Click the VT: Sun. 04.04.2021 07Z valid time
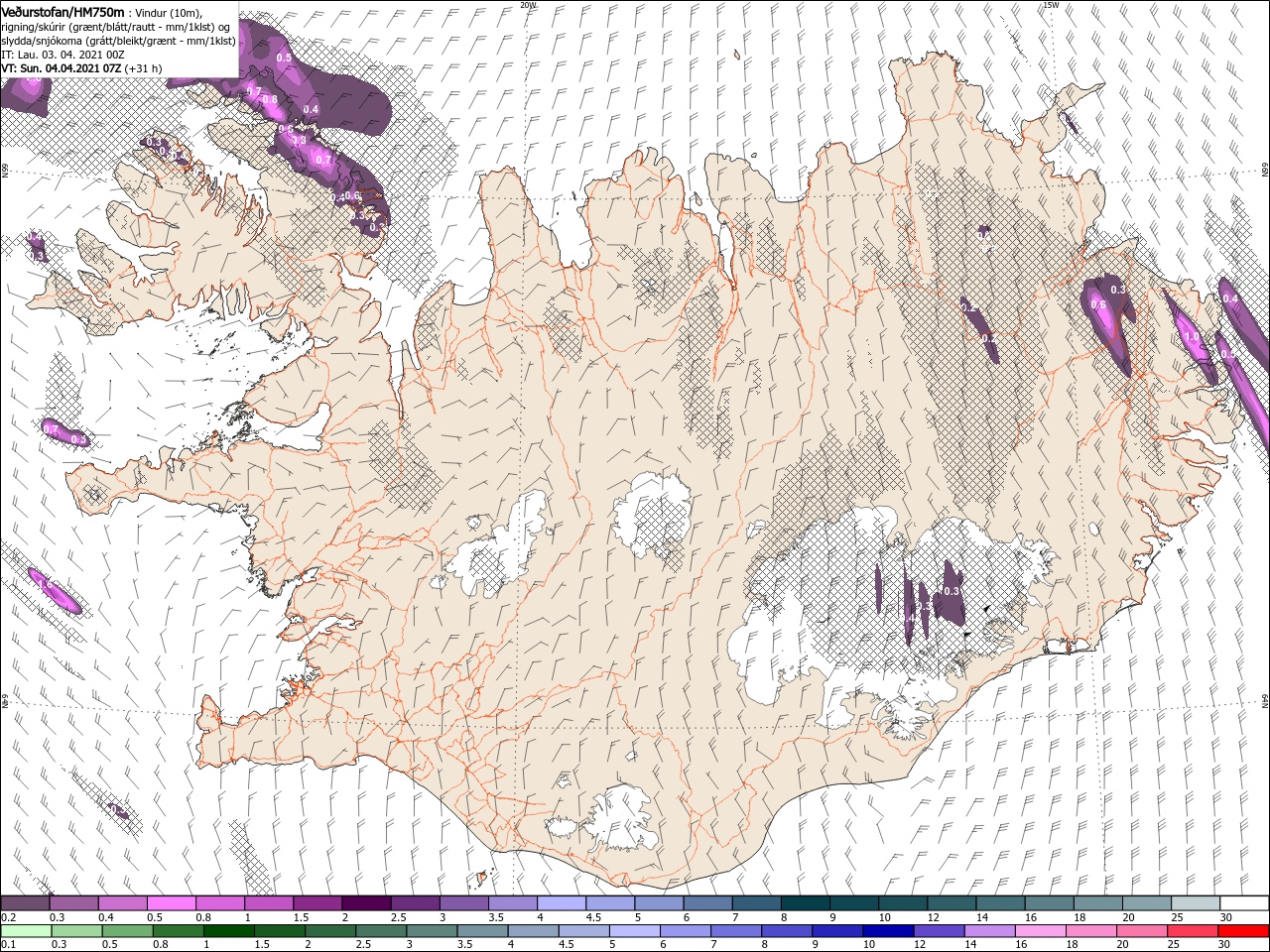 pos(62,68)
